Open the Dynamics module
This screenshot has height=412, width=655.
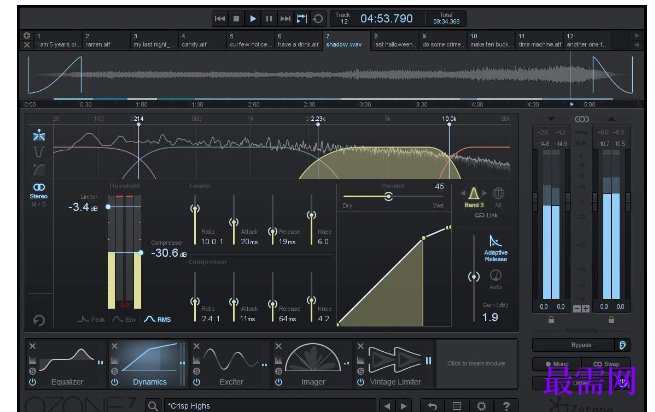[150, 363]
